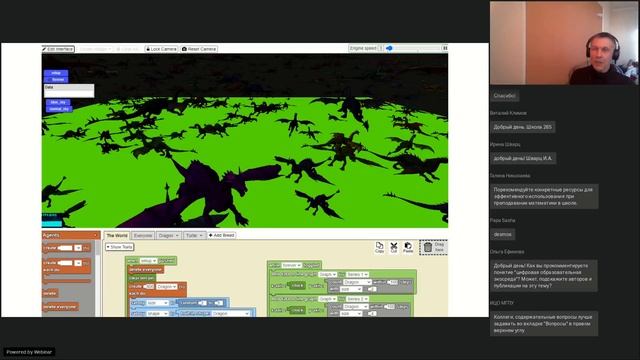The image size is (640, 360).
Task: Pause the engine with the pause icon
Action: (445, 48)
